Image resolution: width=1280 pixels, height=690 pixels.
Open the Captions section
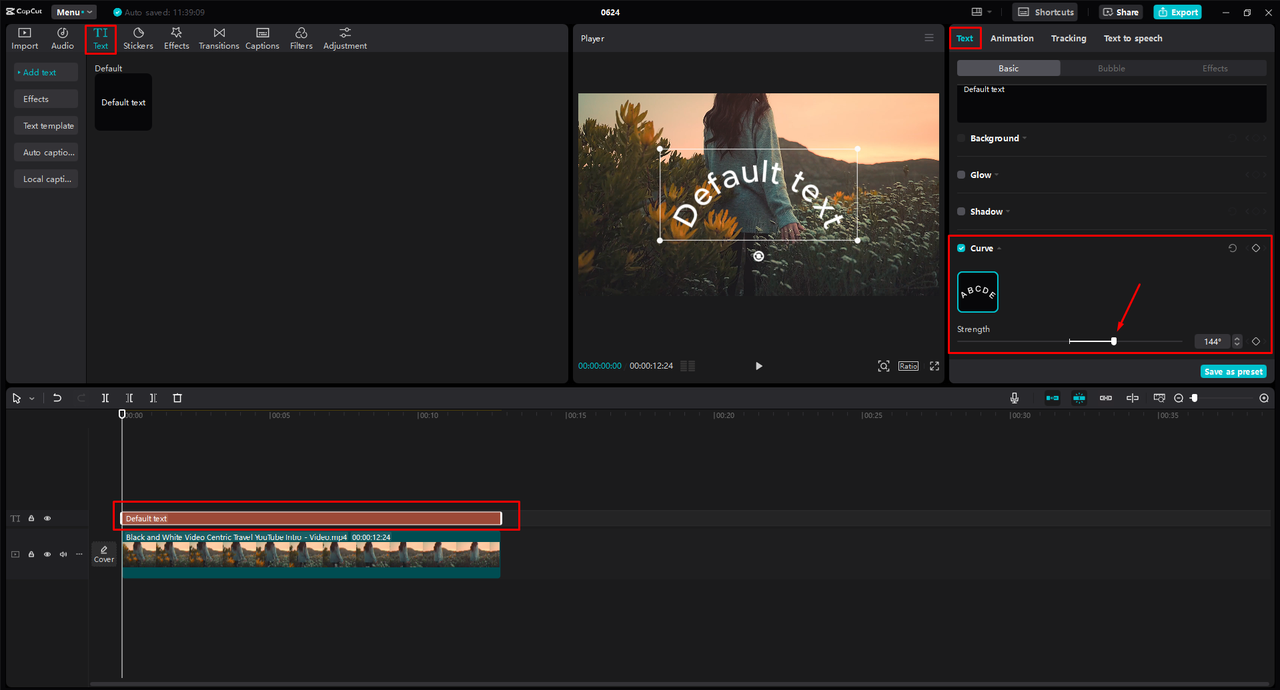coord(262,39)
